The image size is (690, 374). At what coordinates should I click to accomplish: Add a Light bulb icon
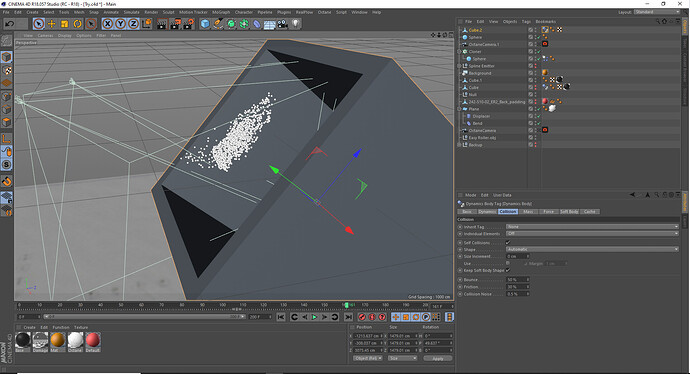(296, 24)
